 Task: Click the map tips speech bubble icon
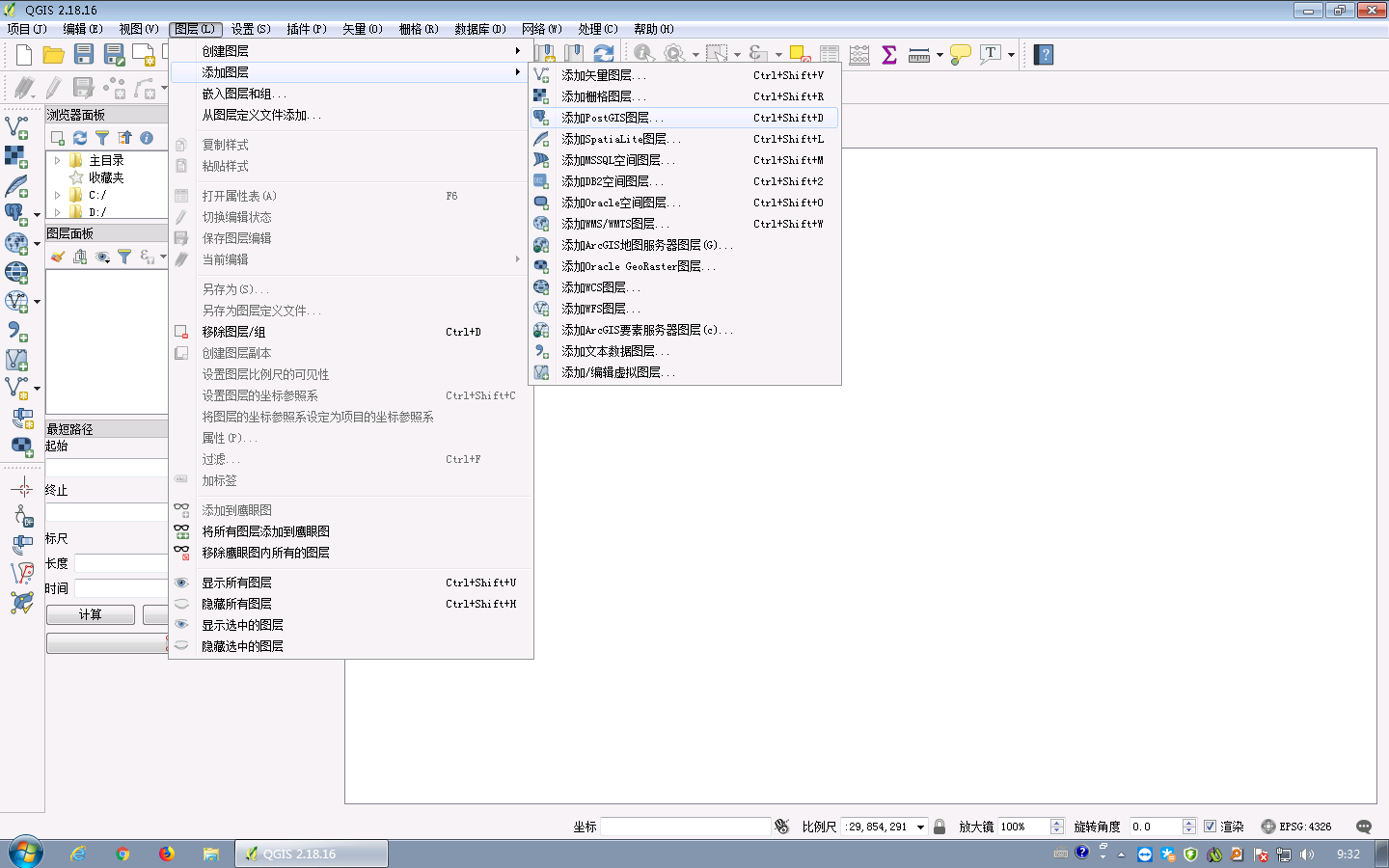[x=961, y=54]
